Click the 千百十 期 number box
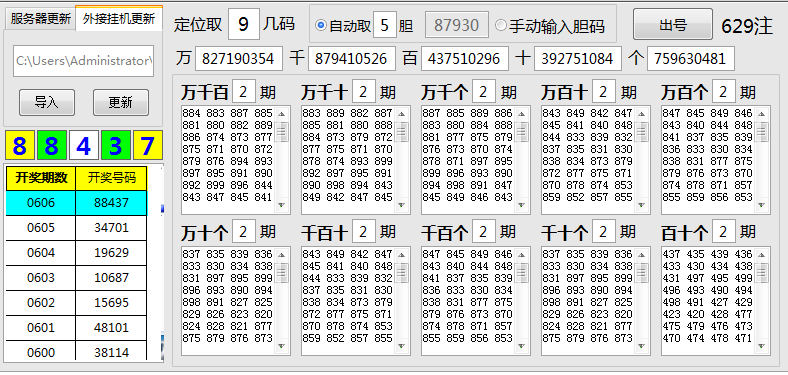The height and width of the screenshot is (375, 788). click(x=364, y=232)
